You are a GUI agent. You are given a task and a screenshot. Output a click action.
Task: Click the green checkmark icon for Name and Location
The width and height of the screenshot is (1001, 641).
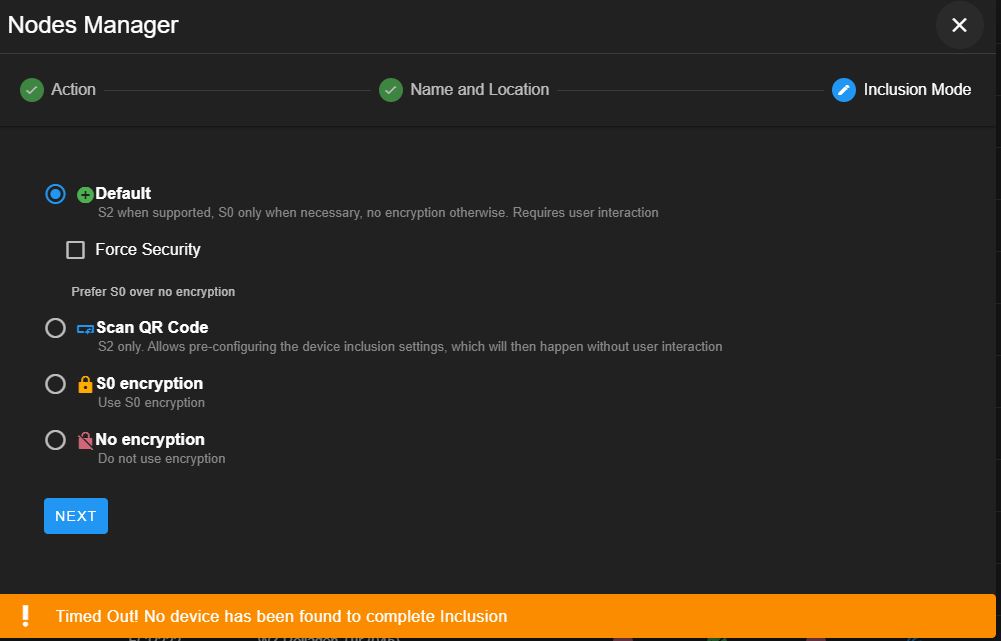(391, 90)
